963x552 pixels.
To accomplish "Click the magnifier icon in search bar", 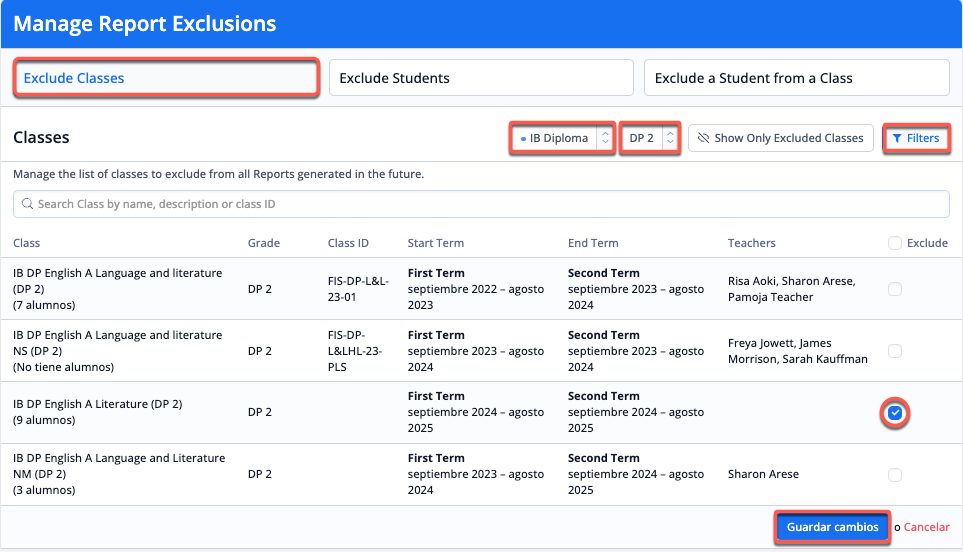I will [x=27, y=204].
